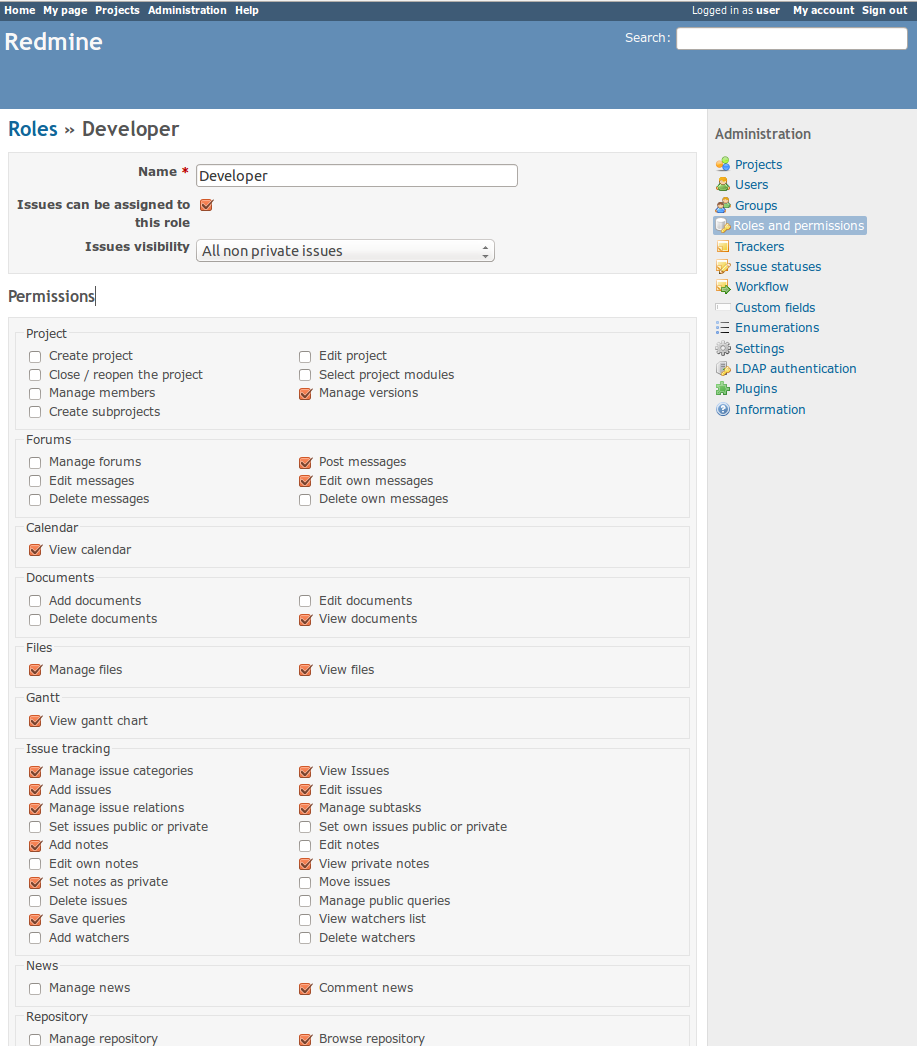921x1046 pixels.
Task: Focus the Search box in header
Action: tap(791, 38)
